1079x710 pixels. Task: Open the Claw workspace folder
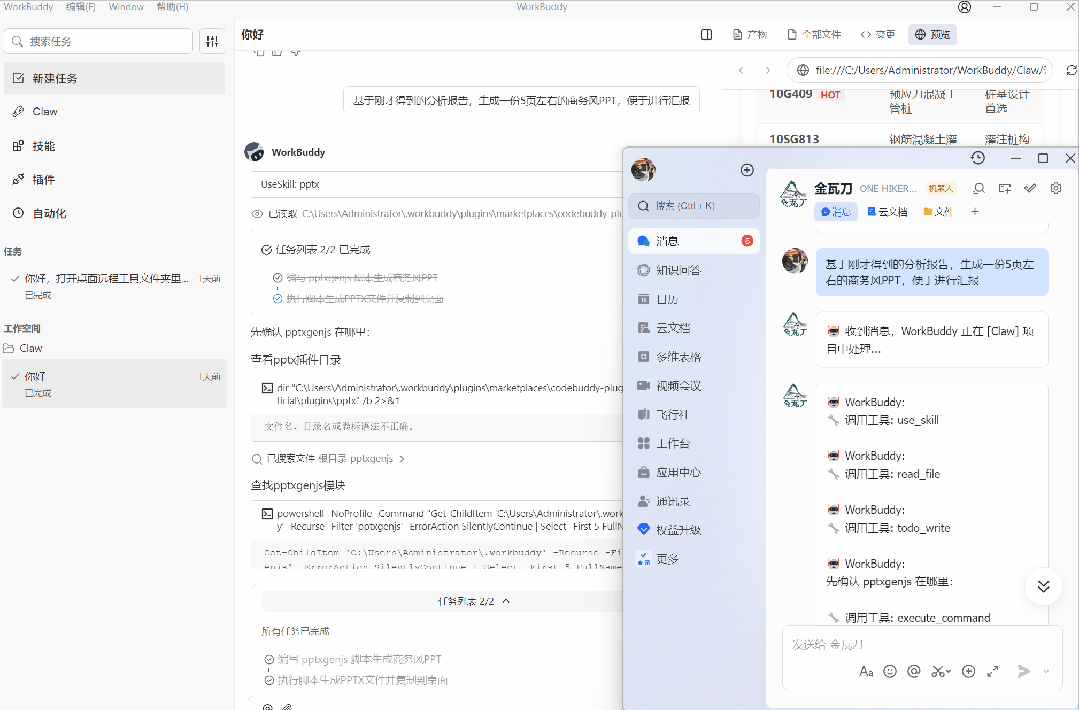[23, 348]
